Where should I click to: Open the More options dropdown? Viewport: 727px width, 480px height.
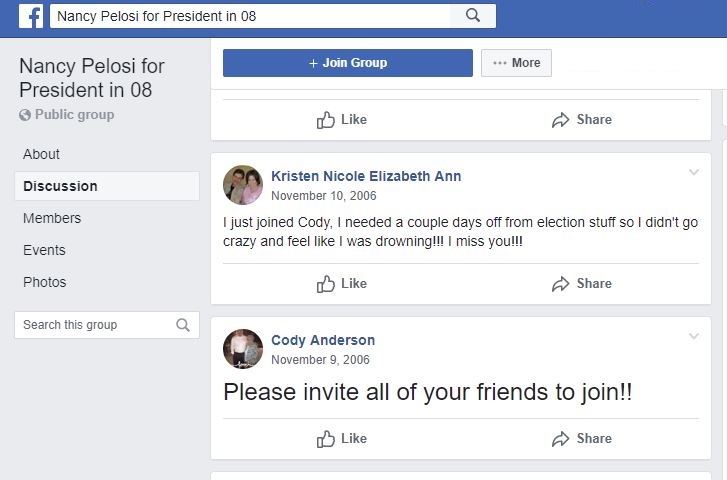516,63
